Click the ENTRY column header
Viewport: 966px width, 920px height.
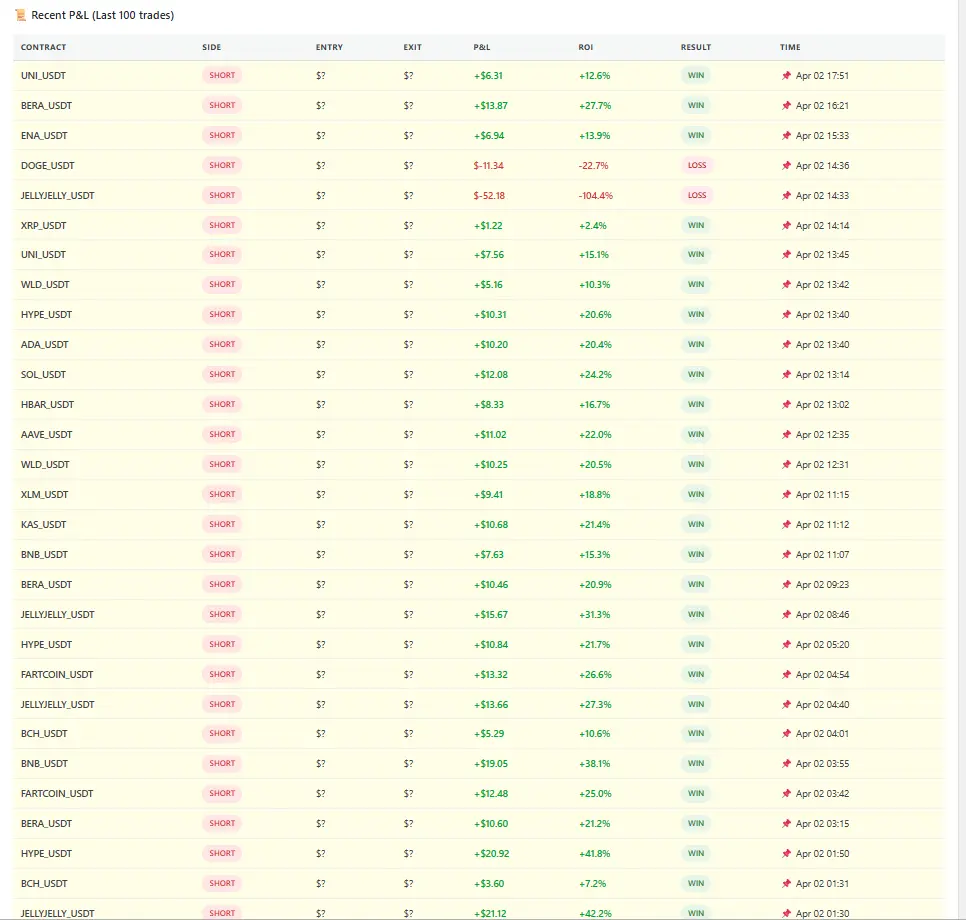coord(329,47)
